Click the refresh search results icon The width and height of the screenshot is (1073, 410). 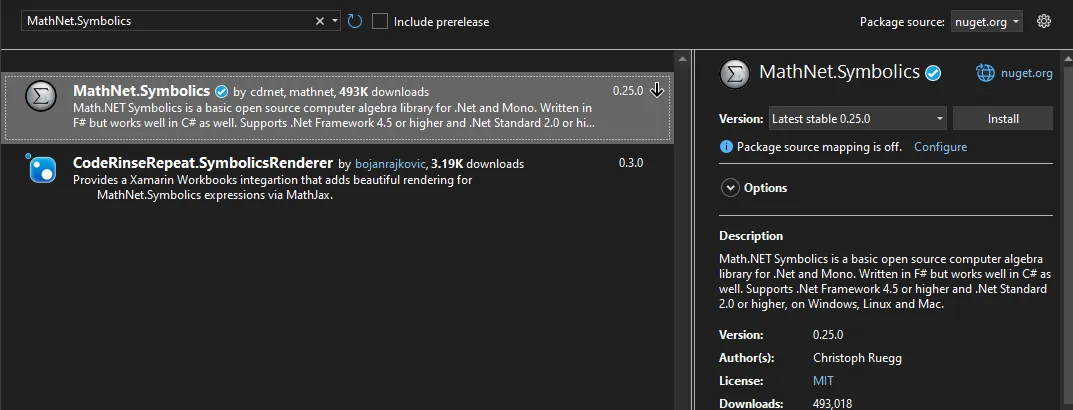[355, 21]
